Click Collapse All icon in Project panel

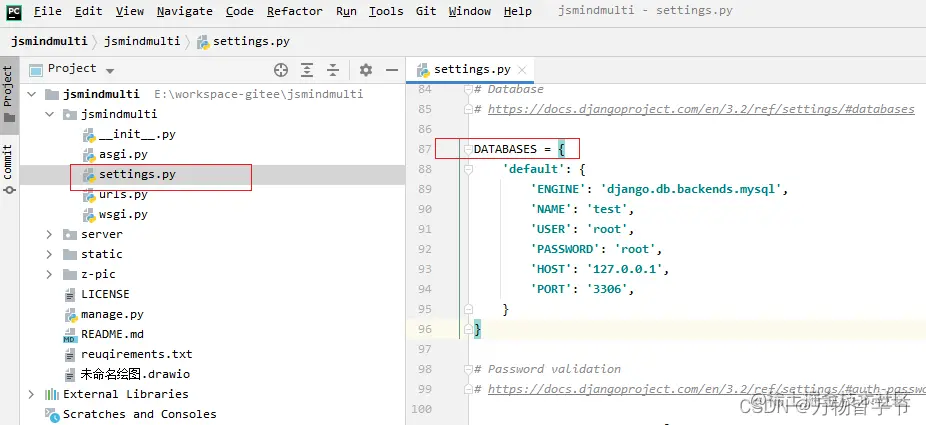(x=333, y=70)
